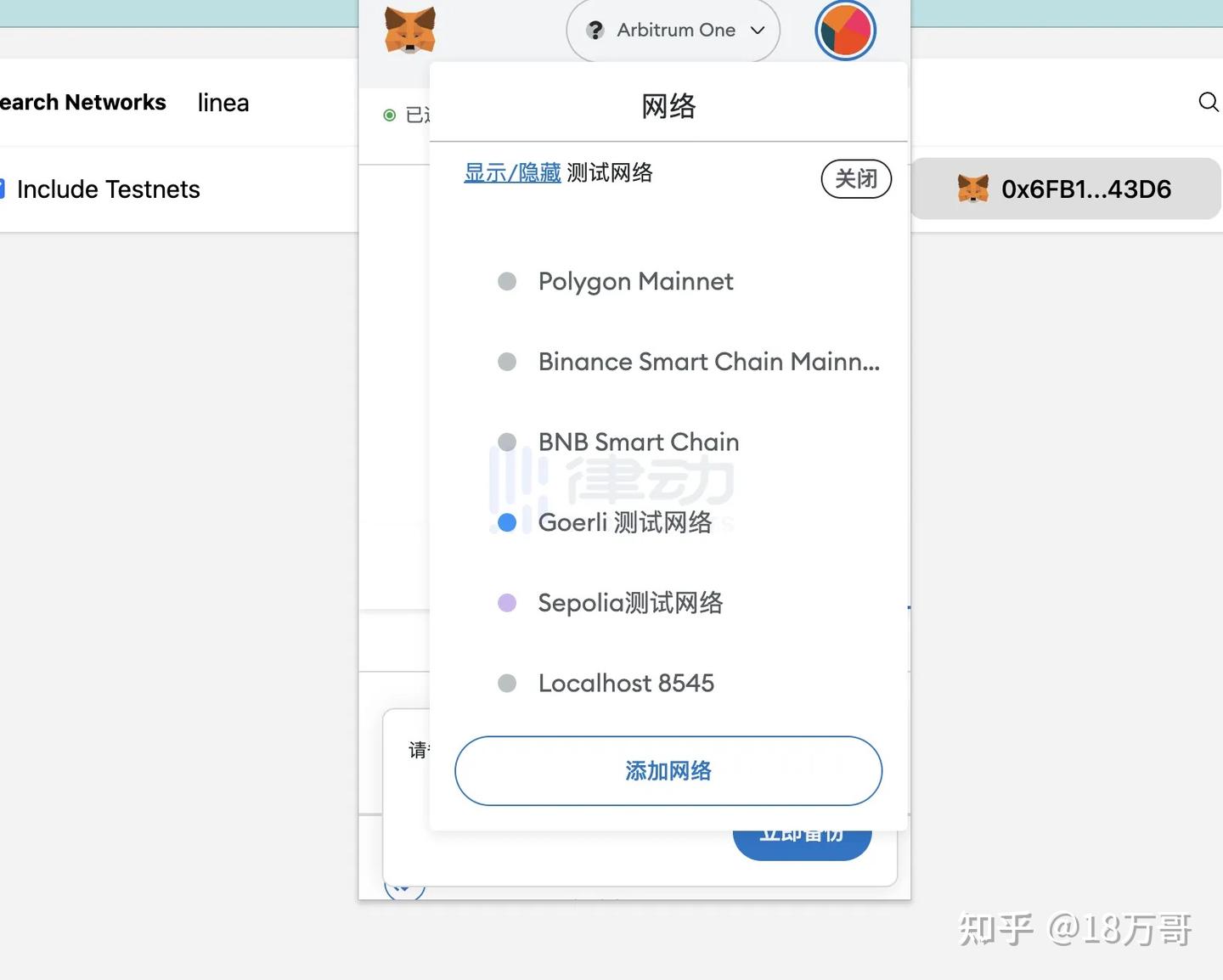Select the Goerli 测试网络
This screenshot has height=980, width=1223.
click(625, 522)
